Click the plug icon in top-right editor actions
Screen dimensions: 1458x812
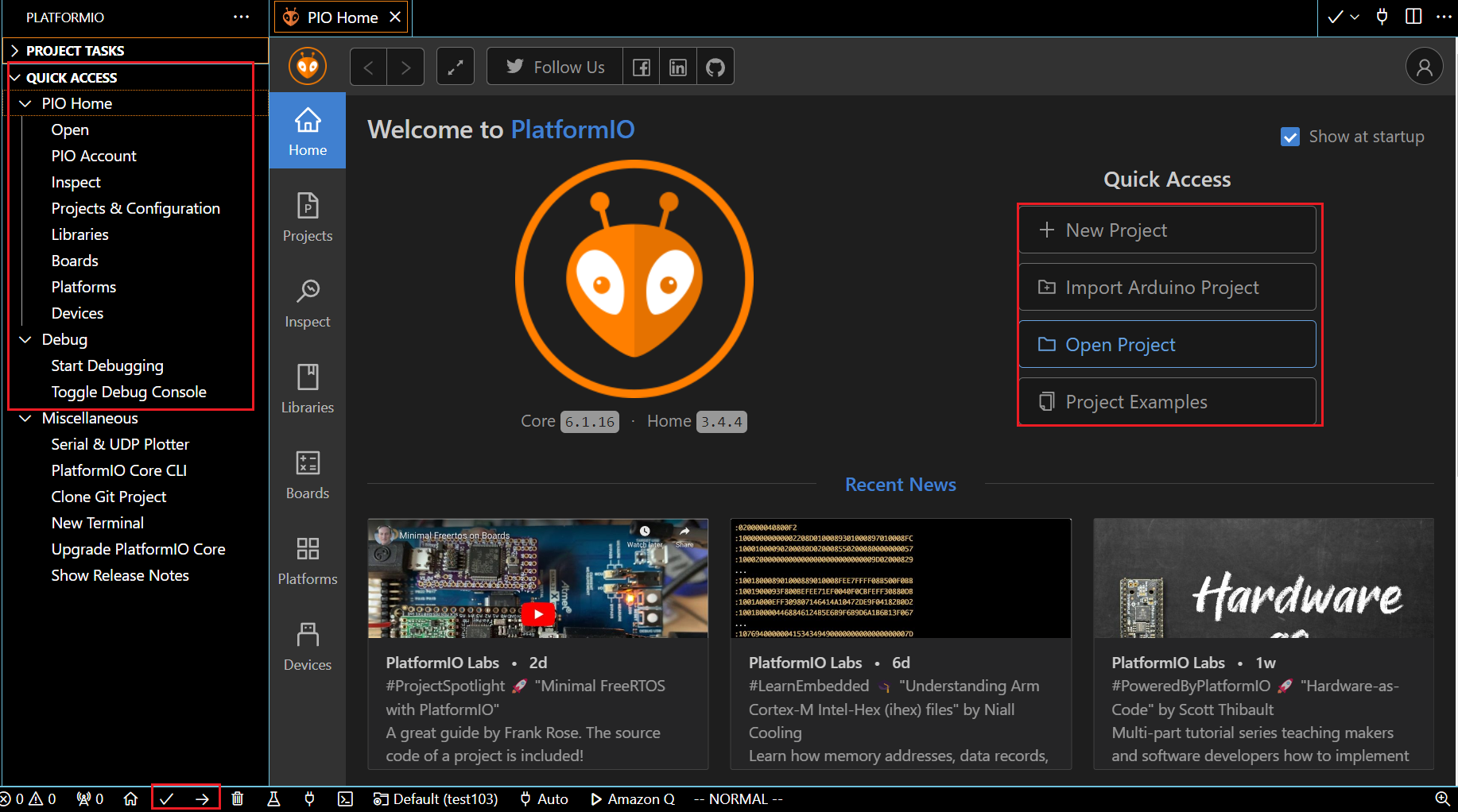click(x=1382, y=17)
